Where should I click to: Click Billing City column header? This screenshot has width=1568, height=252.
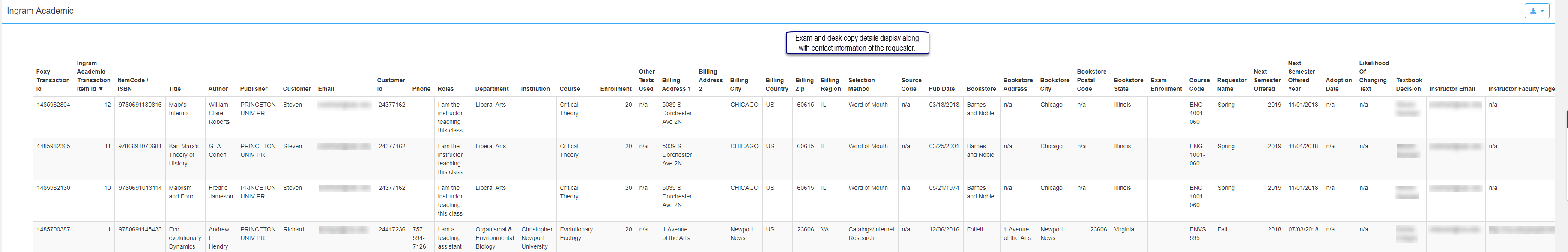pyautogui.click(x=739, y=84)
